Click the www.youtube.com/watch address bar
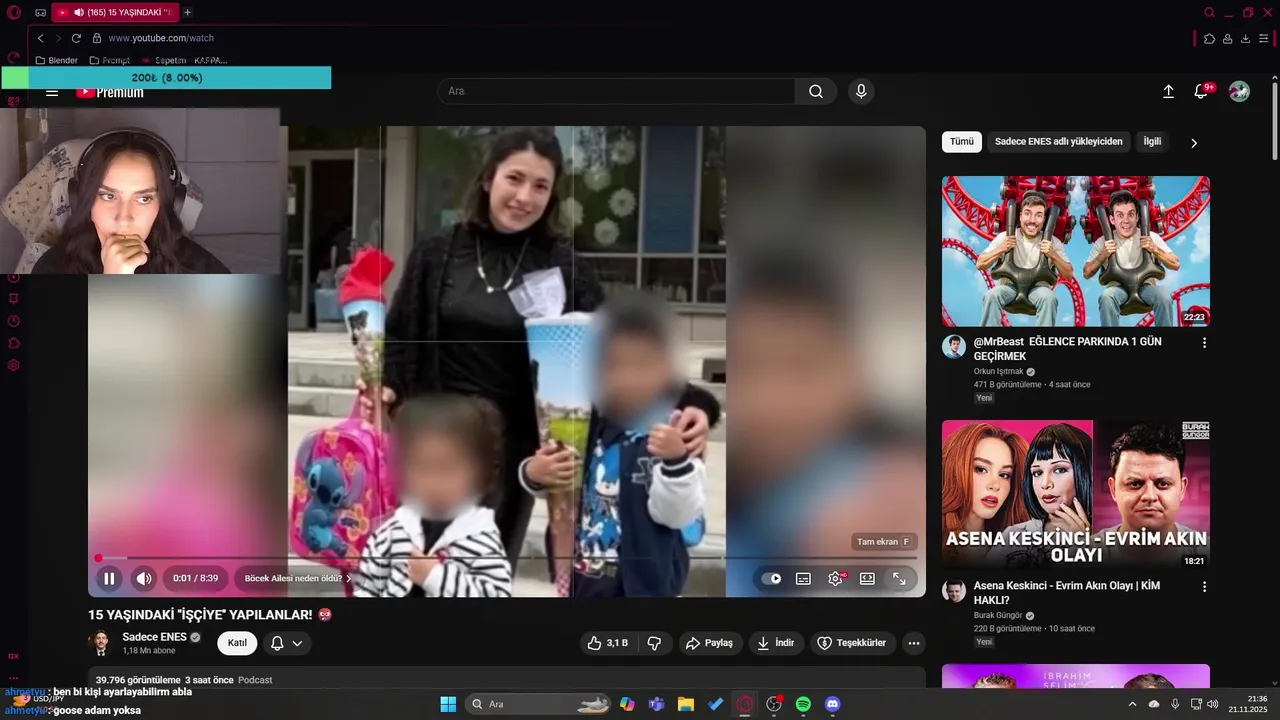 (x=161, y=38)
